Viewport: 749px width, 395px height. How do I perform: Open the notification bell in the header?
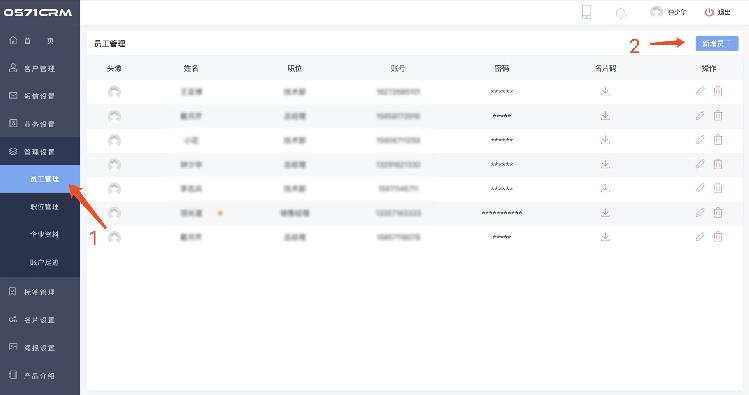pos(621,13)
